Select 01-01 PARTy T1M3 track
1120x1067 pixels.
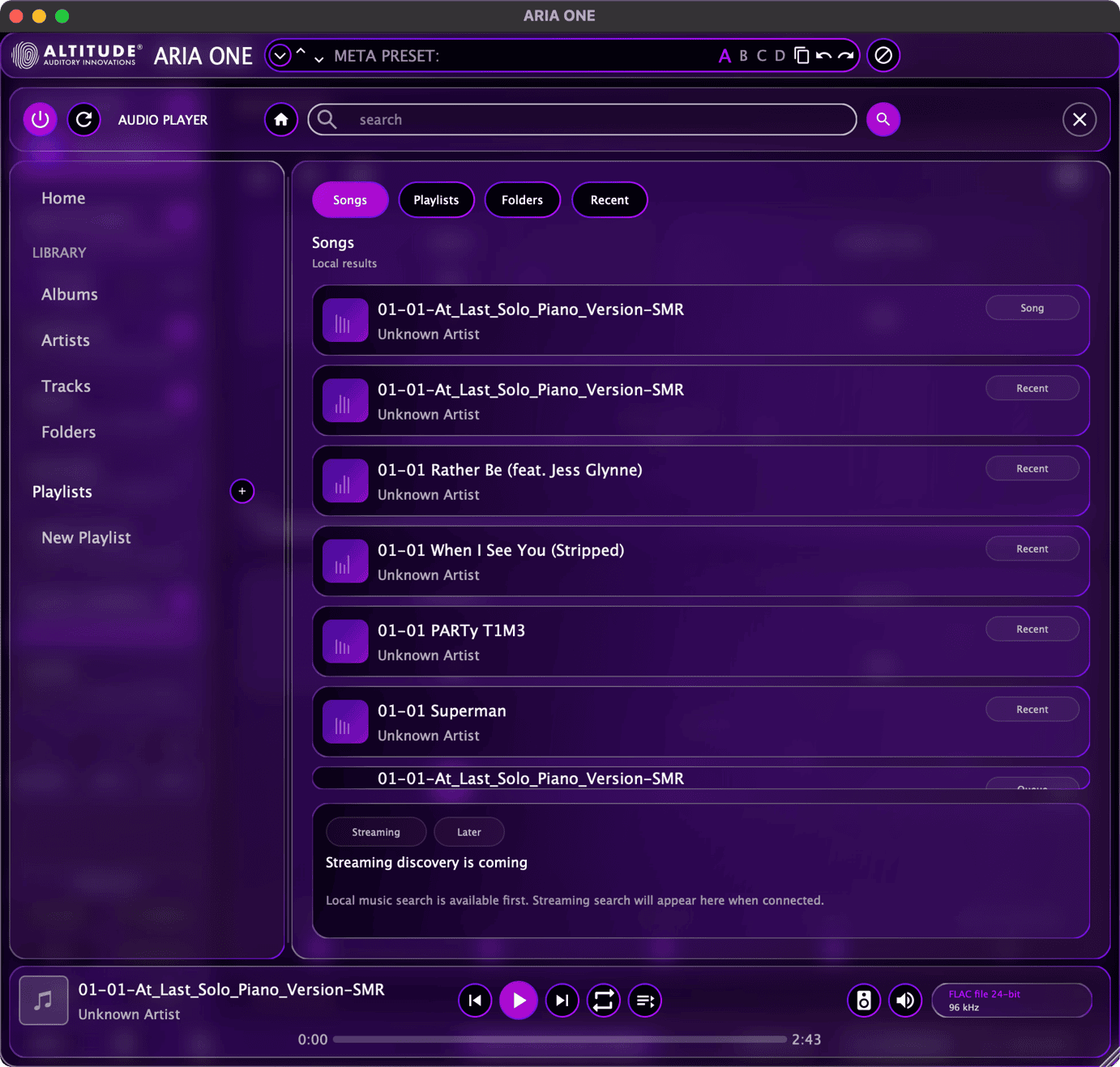pos(700,642)
